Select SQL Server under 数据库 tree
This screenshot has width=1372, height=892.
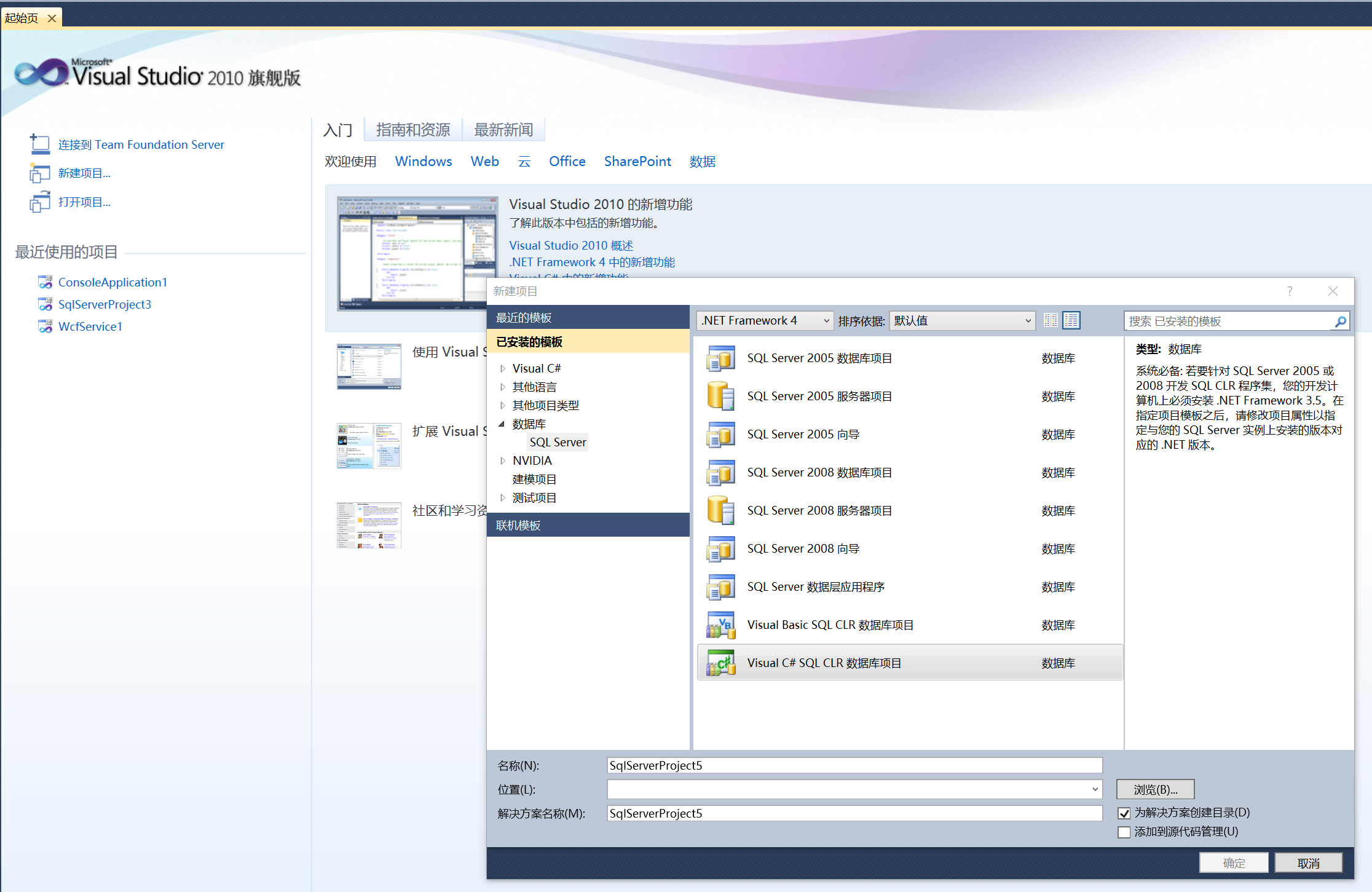click(558, 442)
